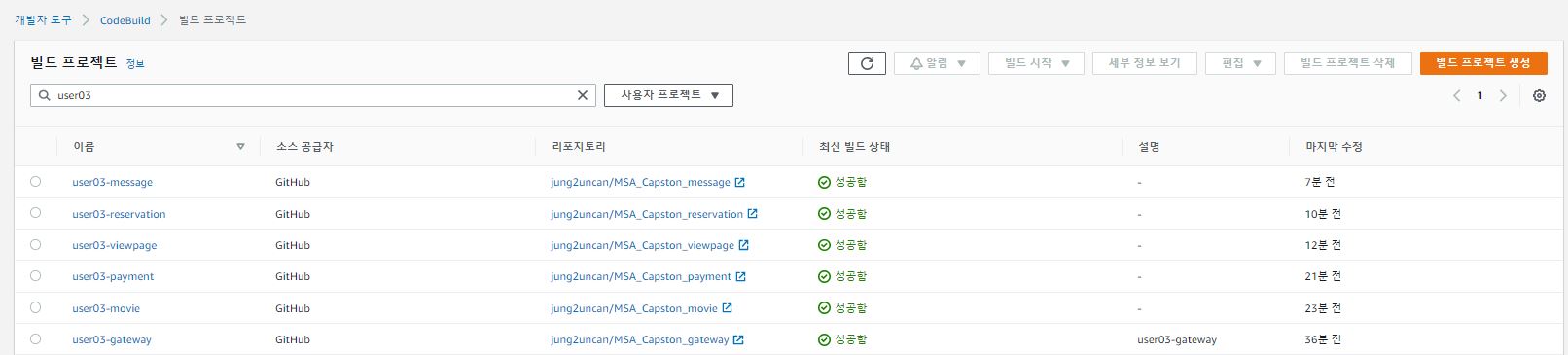Viewport: 1568px width, 355px height.
Task: Click success status icon for user03-gateway
Action: coord(824,339)
